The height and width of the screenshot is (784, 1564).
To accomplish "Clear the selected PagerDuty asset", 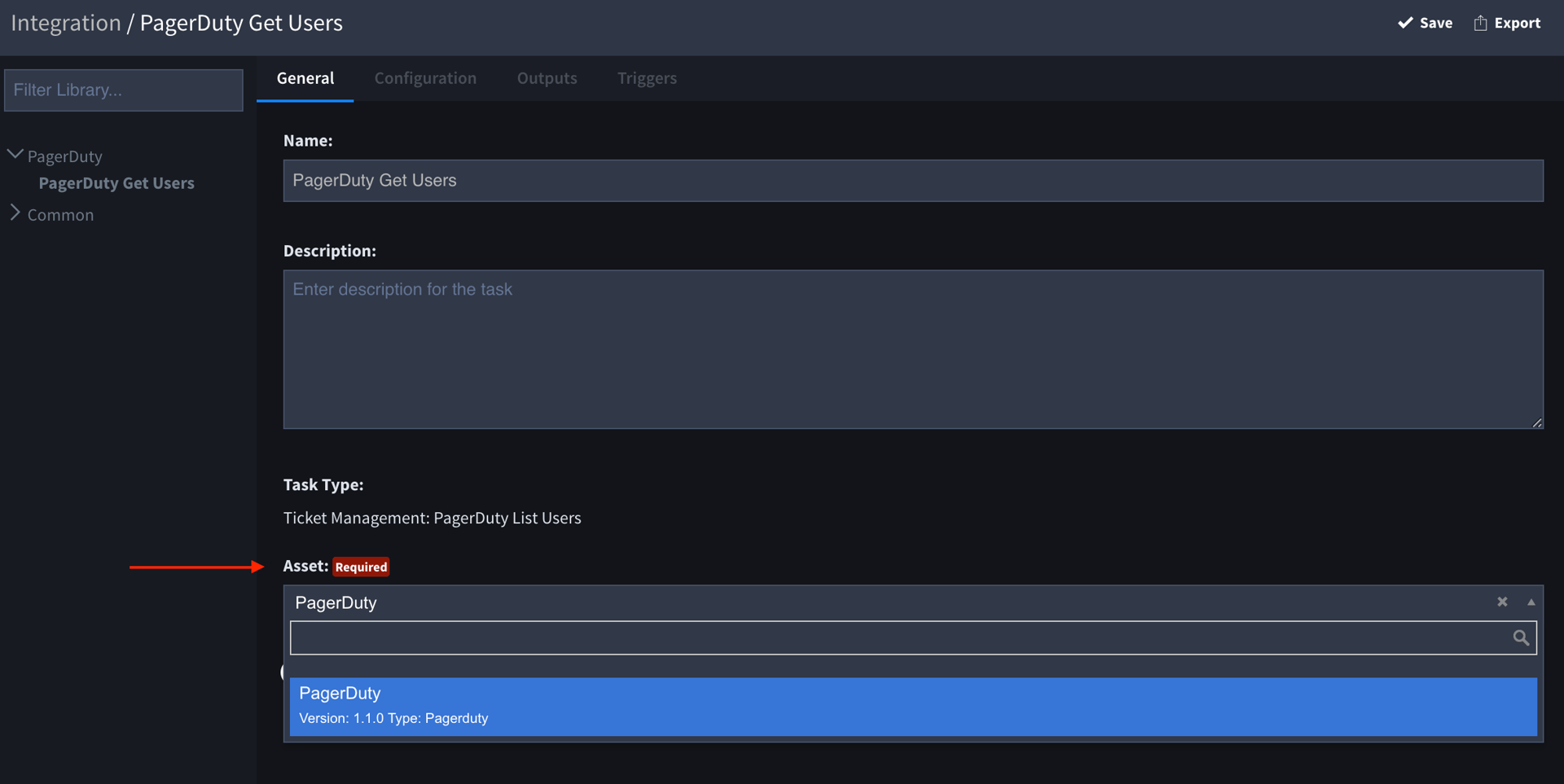I will click(x=1502, y=602).
